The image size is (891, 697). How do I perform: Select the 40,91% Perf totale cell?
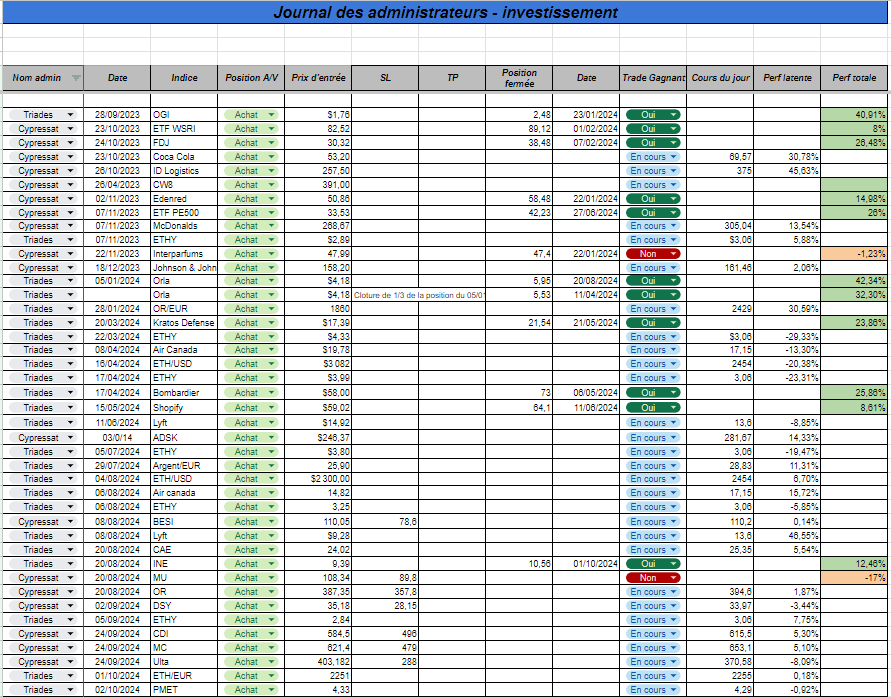854,115
